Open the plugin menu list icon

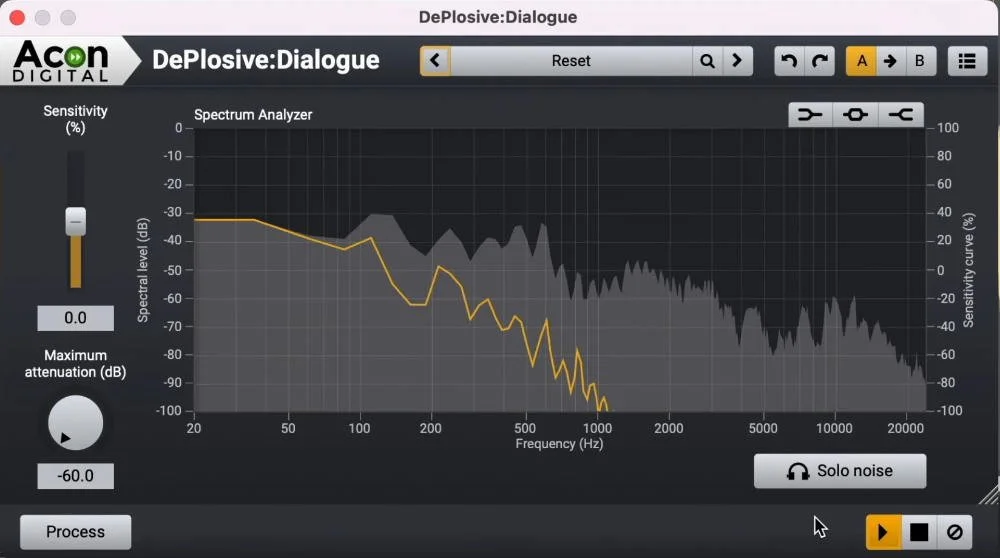967,61
